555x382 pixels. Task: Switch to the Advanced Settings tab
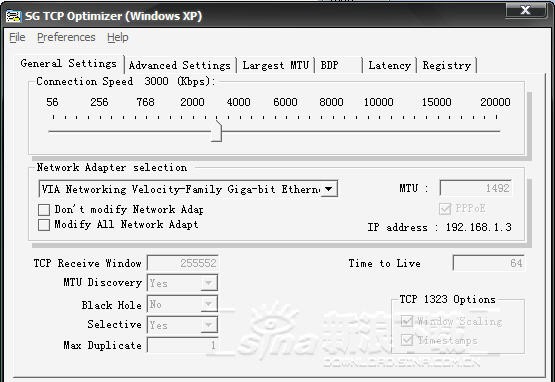click(180, 65)
